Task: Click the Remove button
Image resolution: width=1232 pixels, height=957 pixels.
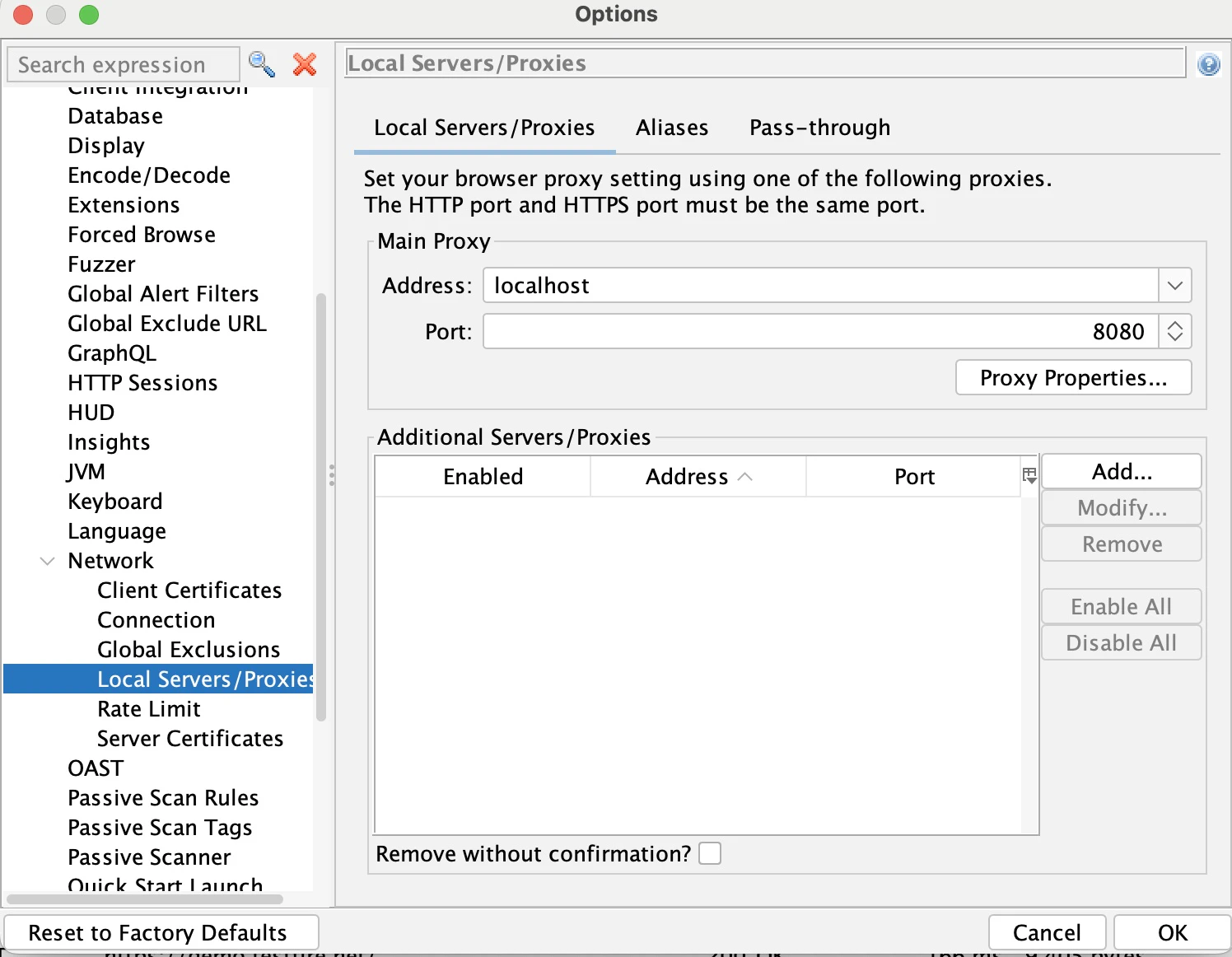Action: [x=1122, y=544]
